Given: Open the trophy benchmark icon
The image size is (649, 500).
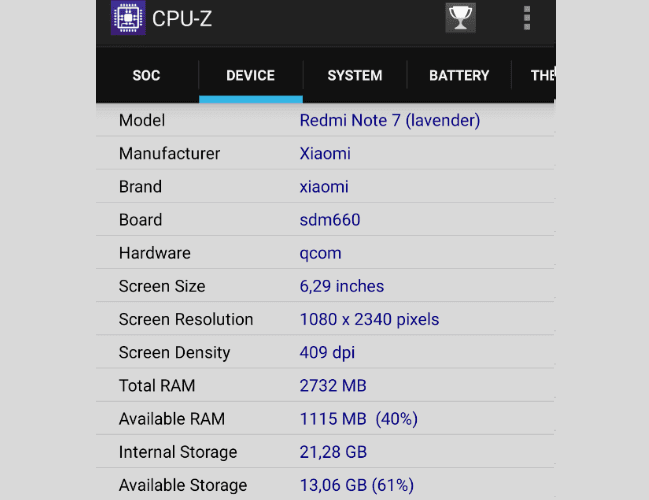Looking at the screenshot, I should point(461,18).
